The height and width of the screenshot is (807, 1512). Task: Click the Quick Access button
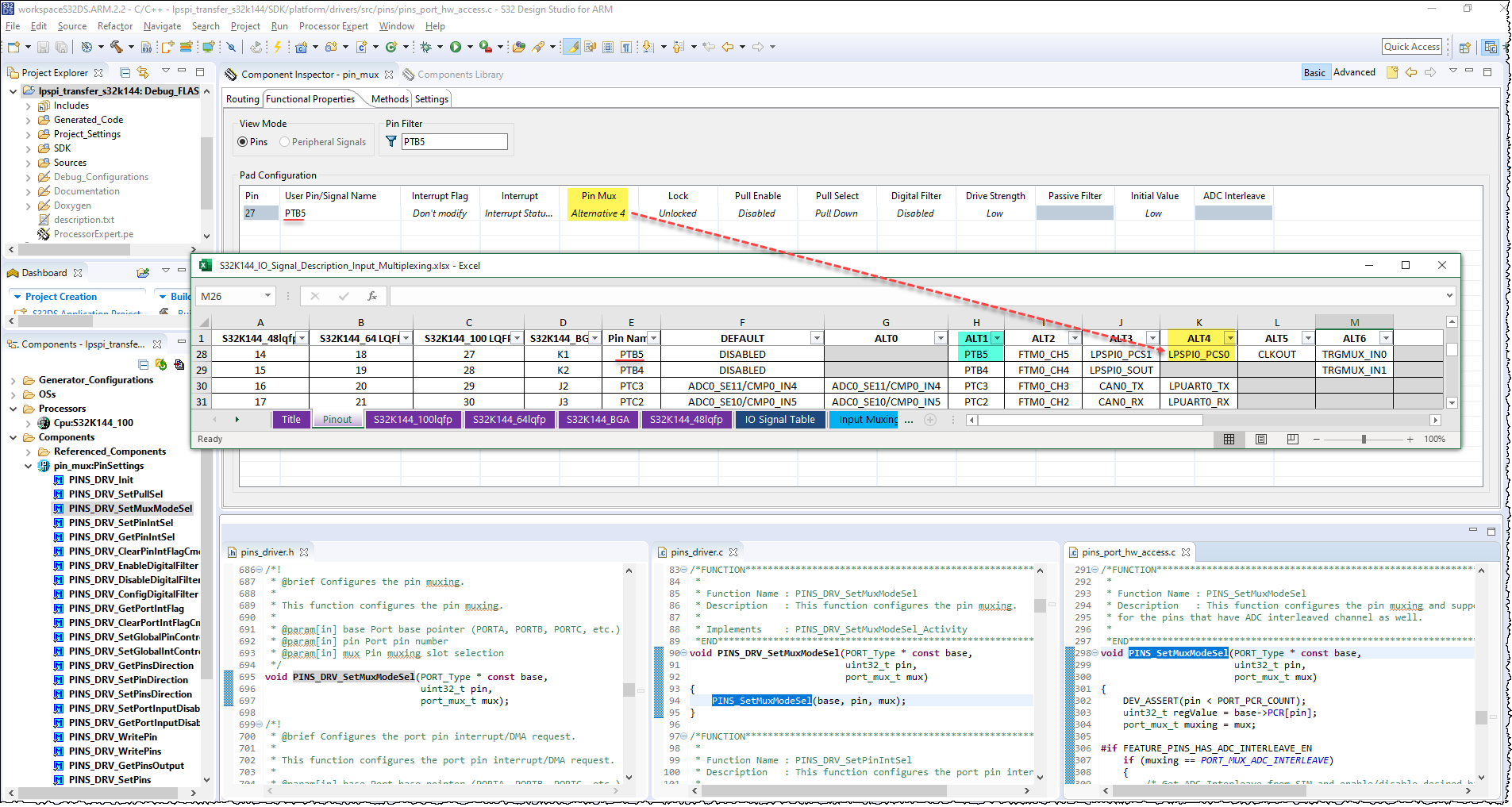[x=1412, y=46]
